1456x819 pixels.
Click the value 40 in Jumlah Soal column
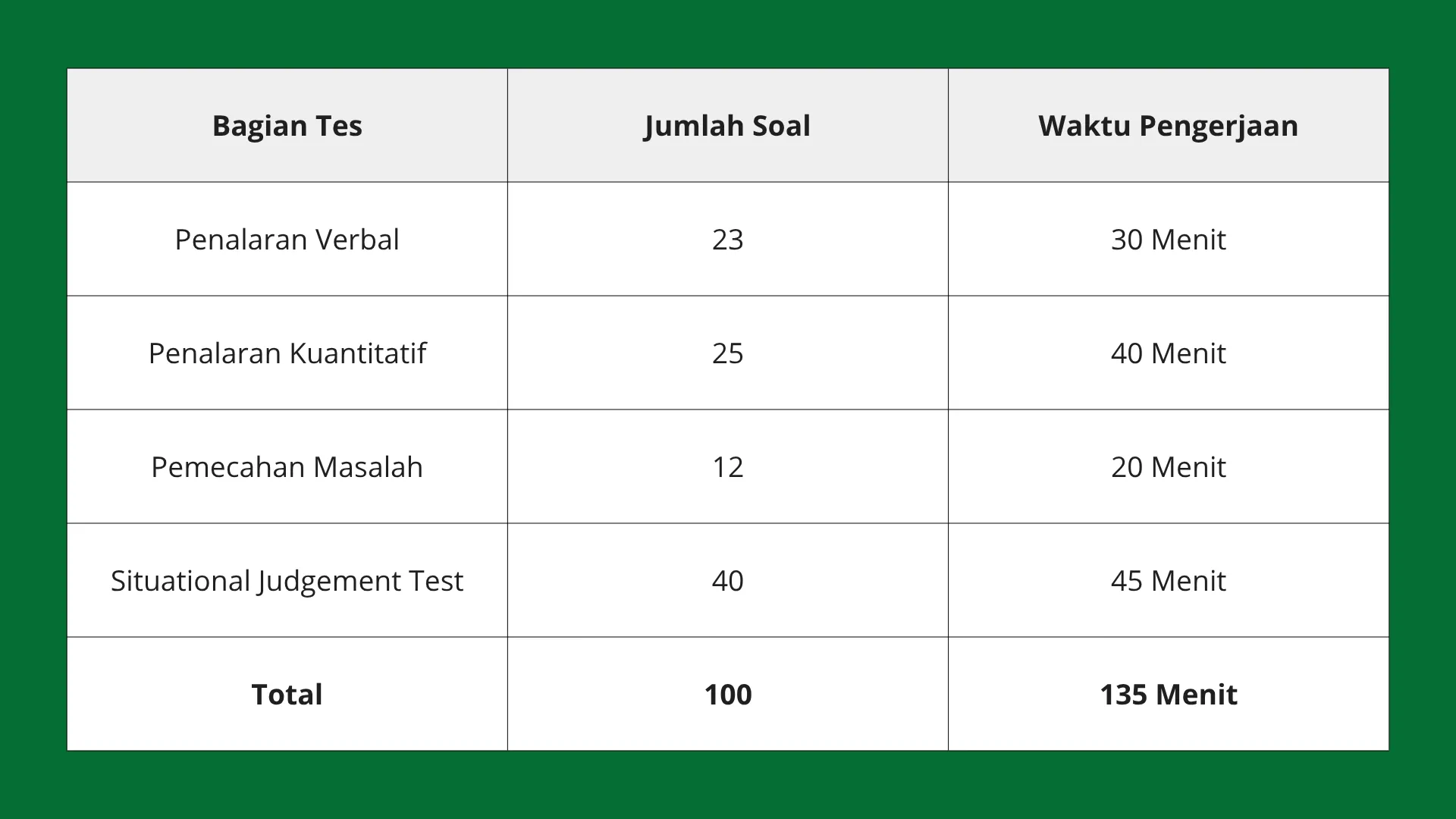pyautogui.click(x=727, y=581)
